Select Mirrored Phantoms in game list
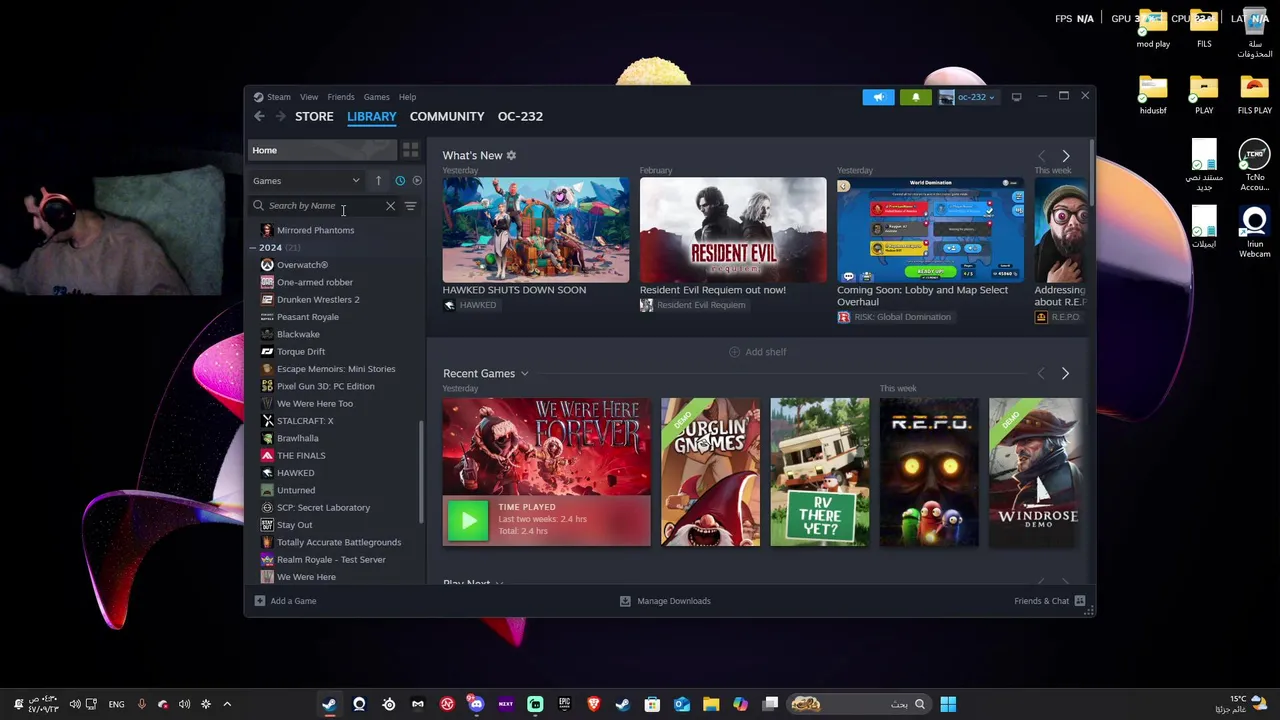Screen dimensions: 1280x720 click(315, 230)
